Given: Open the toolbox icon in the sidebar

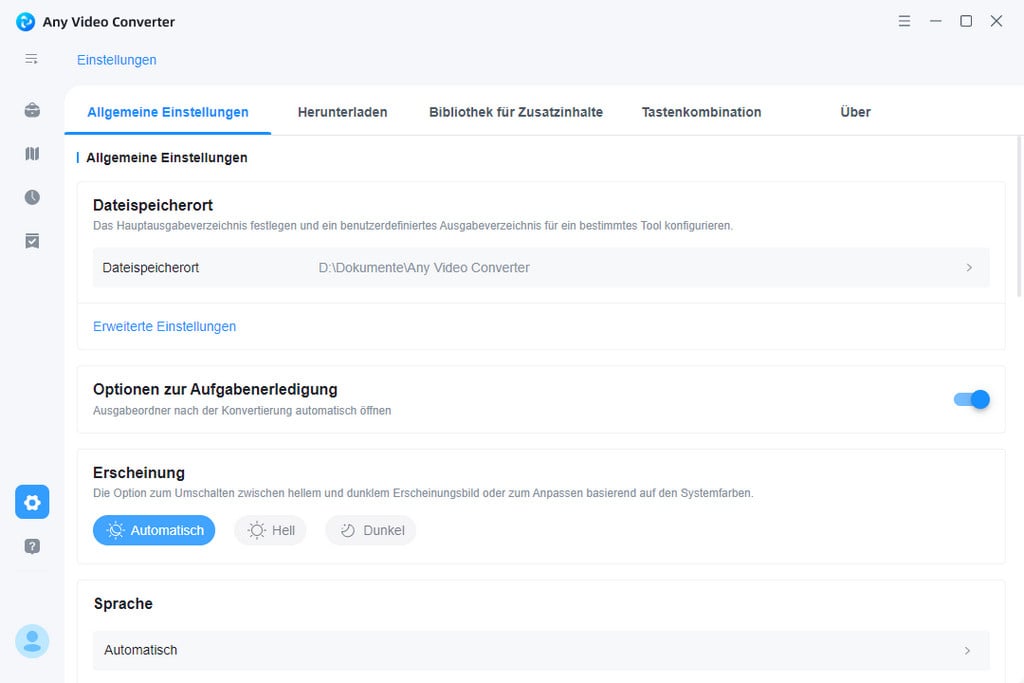Looking at the screenshot, I should point(32,110).
